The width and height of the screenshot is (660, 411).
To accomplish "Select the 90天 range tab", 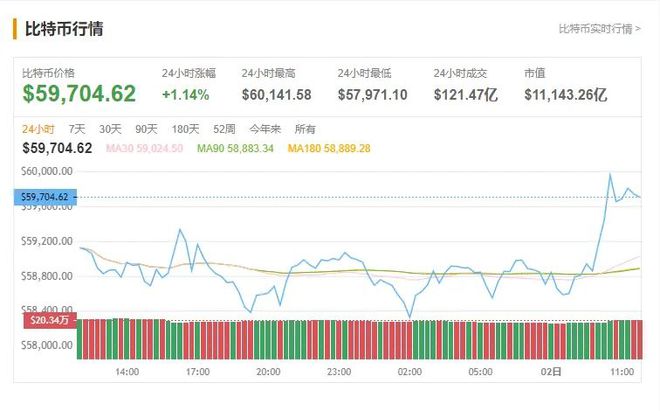I will click(146, 129).
